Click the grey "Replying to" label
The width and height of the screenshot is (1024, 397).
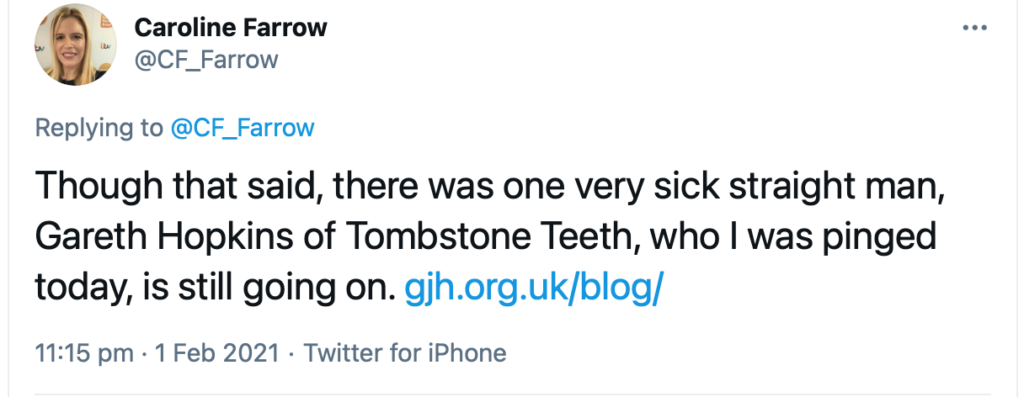pyautogui.click(x=99, y=128)
